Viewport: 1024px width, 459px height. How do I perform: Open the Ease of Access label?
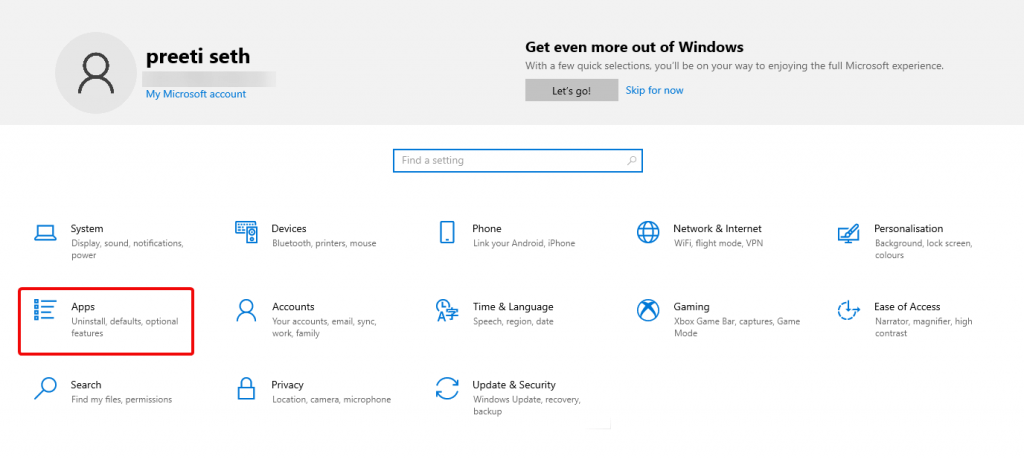click(x=907, y=307)
